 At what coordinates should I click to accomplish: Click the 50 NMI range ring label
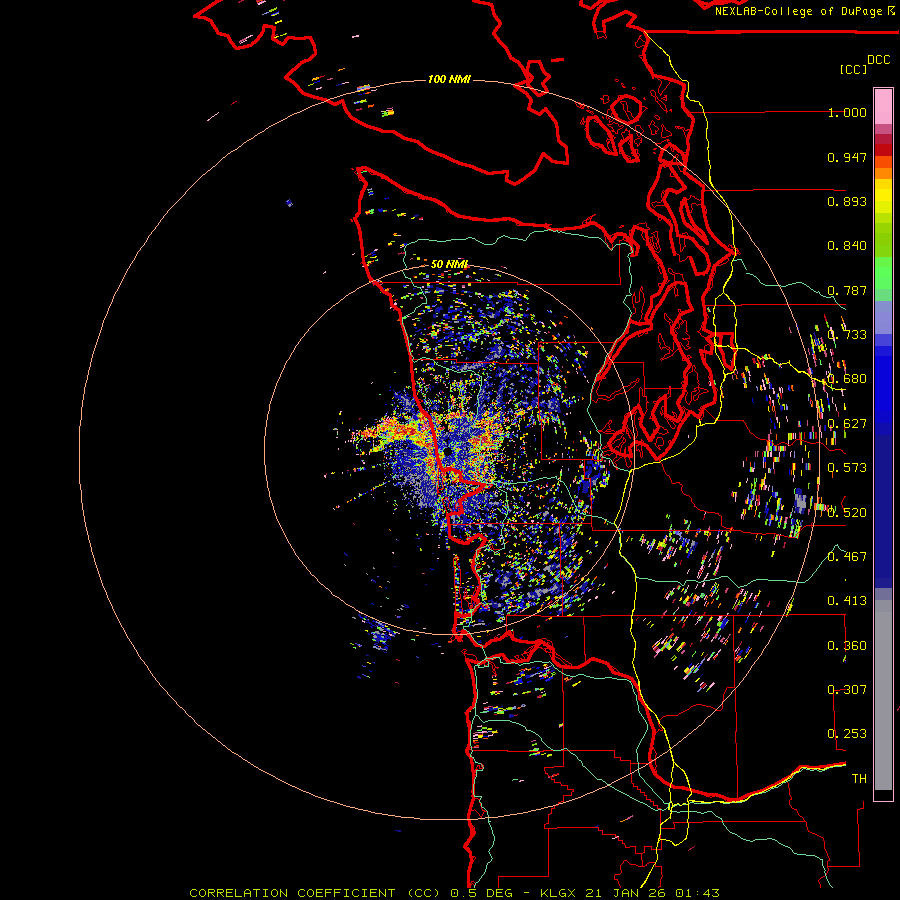click(x=449, y=264)
